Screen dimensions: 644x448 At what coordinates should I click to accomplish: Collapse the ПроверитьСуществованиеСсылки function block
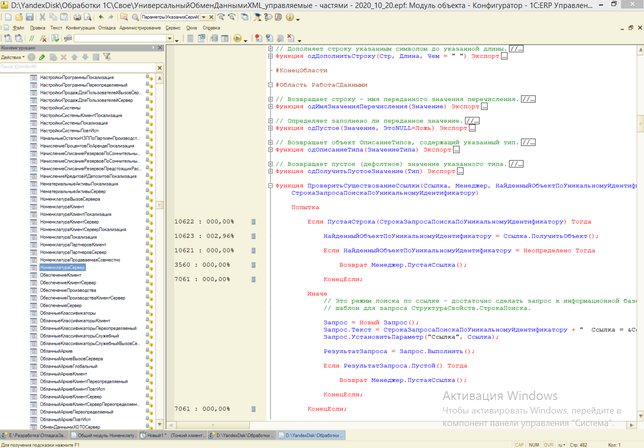(268, 184)
